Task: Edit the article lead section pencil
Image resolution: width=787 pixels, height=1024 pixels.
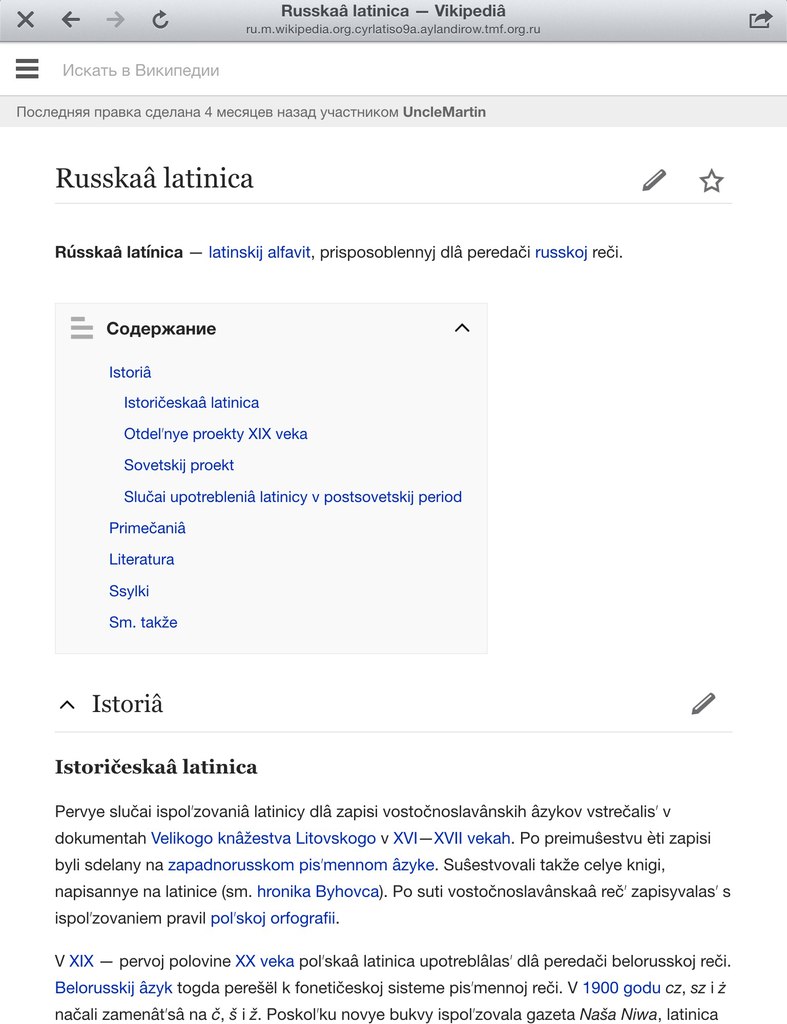Action: [654, 180]
